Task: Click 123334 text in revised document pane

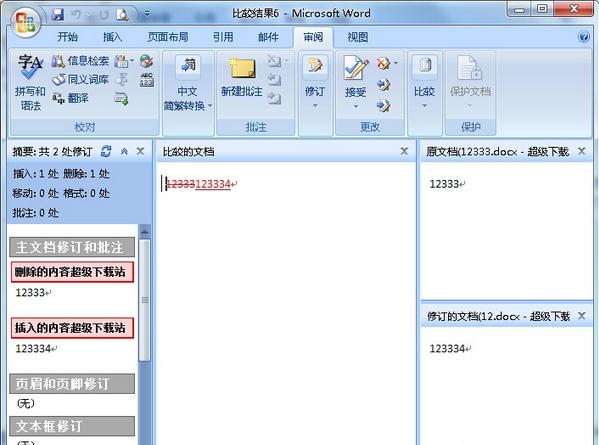Action: pyautogui.click(x=447, y=348)
